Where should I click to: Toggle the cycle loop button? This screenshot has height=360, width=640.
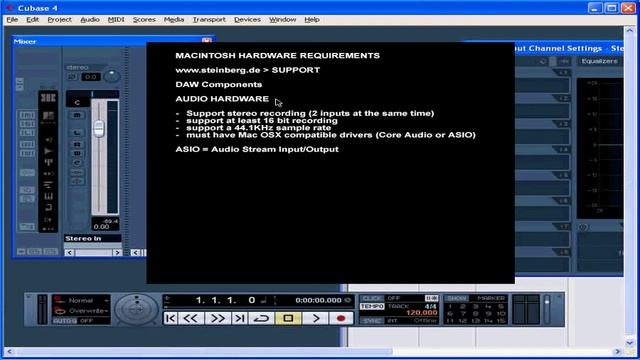tap(261, 318)
